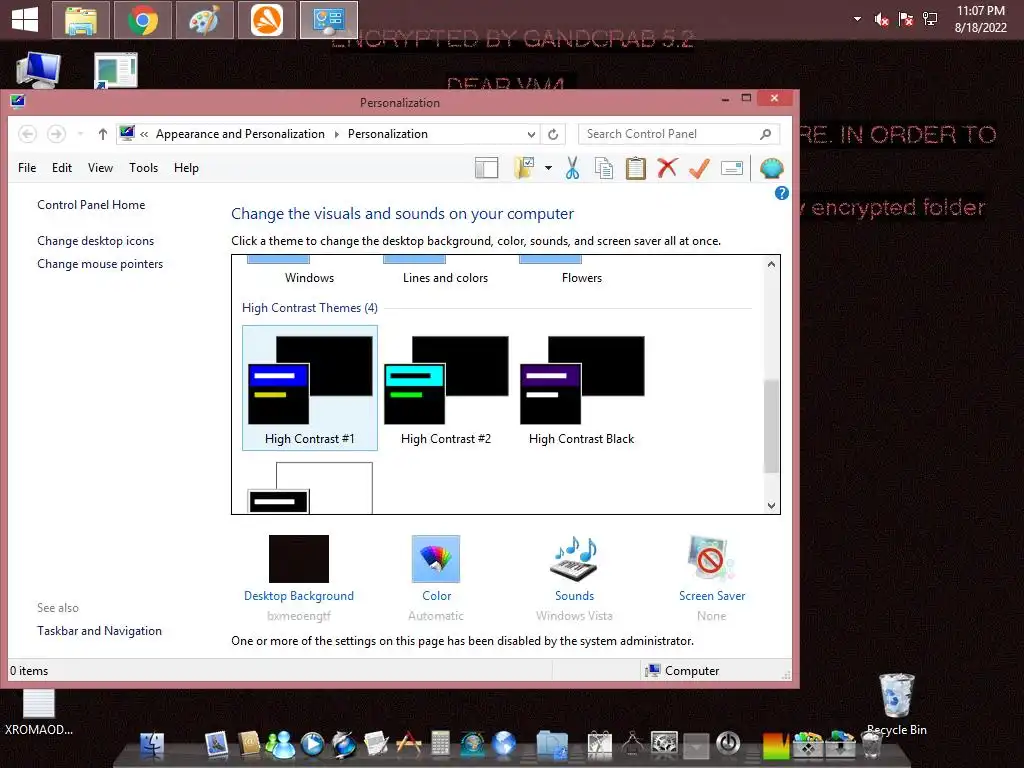Open the recent locations dropdown arrow

click(80, 134)
